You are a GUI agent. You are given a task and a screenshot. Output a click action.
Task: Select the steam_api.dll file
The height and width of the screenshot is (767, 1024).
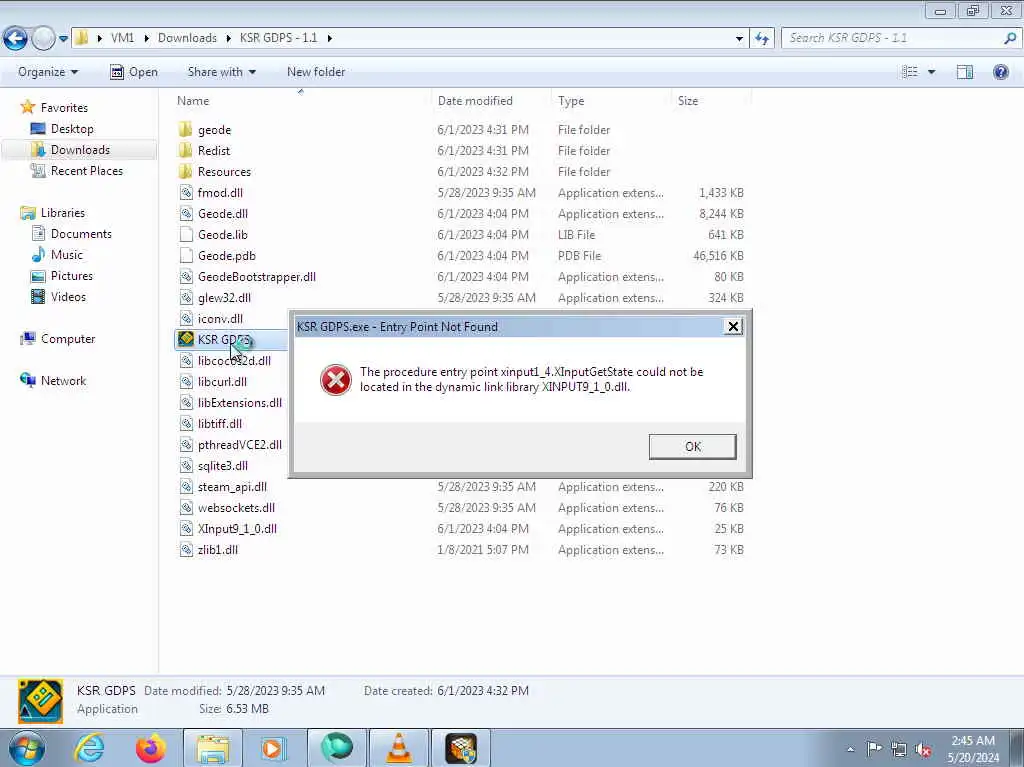point(232,487)
